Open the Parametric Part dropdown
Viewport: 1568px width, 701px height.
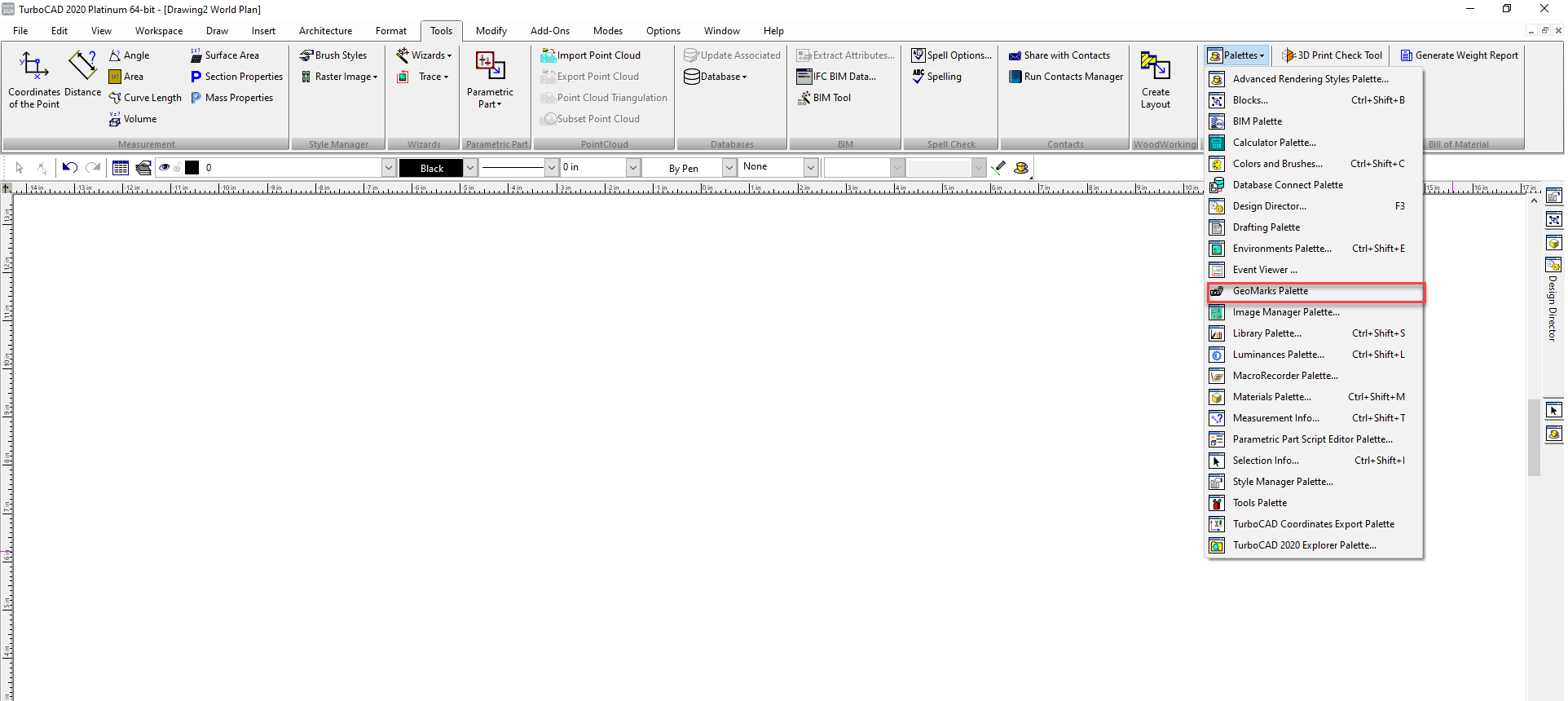[490, 79]
